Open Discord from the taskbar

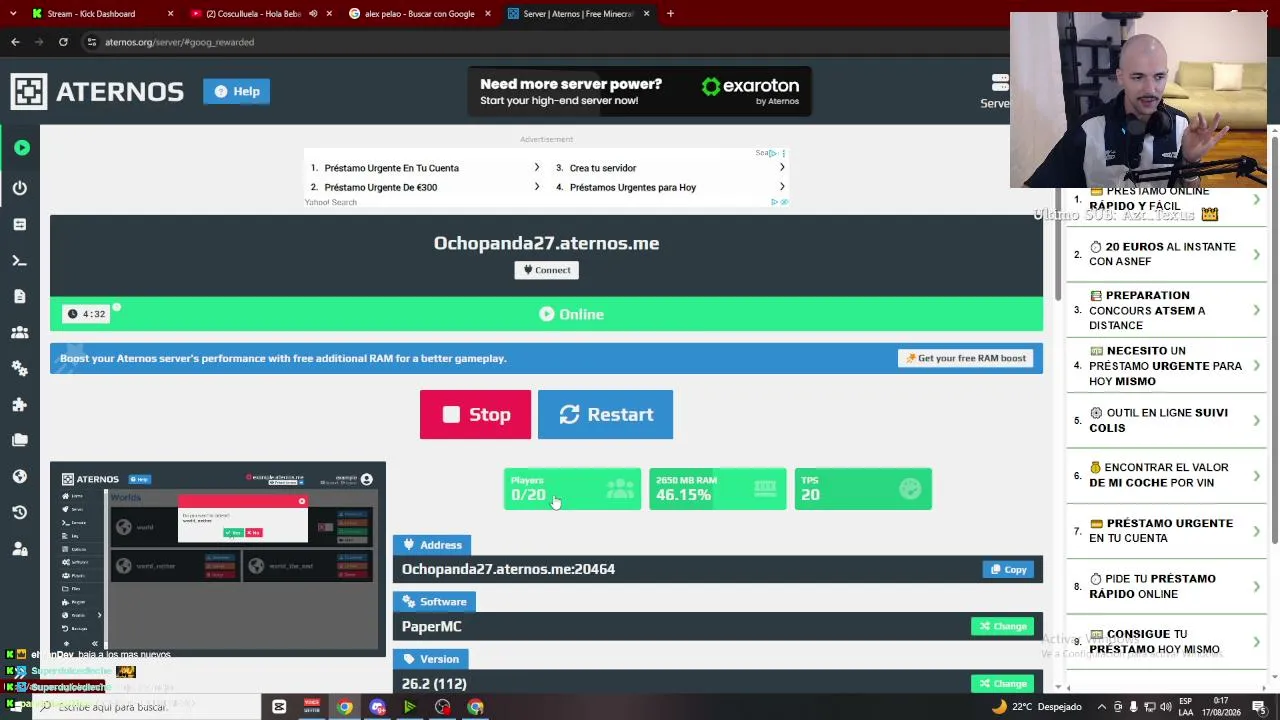point(377,707)
